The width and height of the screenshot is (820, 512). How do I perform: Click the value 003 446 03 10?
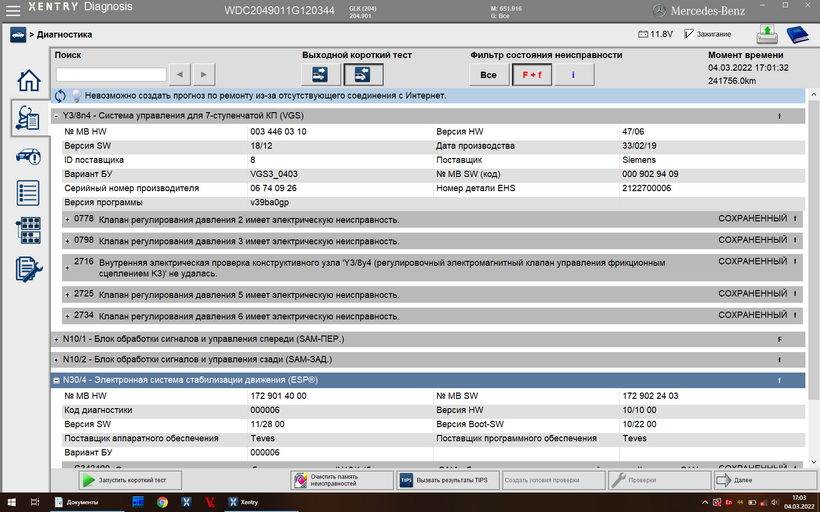[x=278, y=132]
